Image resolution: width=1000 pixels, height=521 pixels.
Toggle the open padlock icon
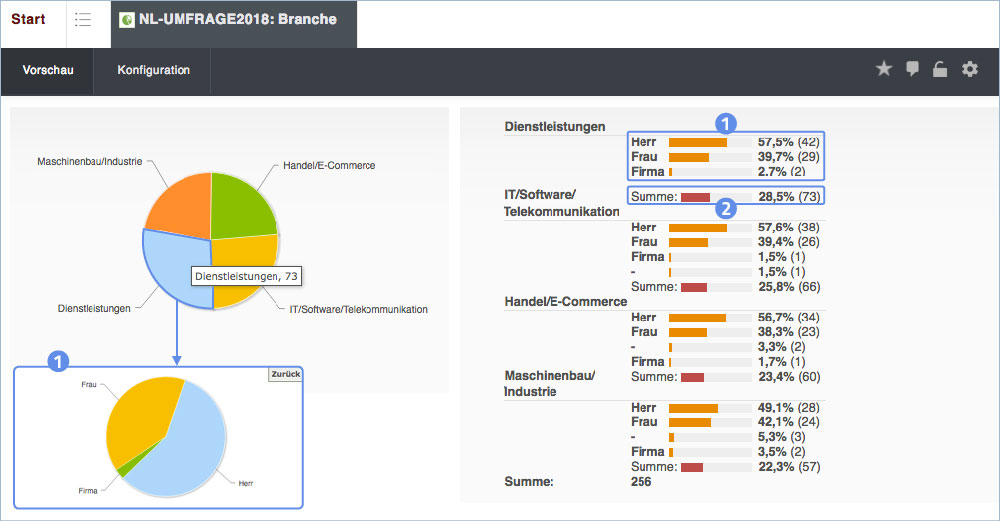pos(940,69)
